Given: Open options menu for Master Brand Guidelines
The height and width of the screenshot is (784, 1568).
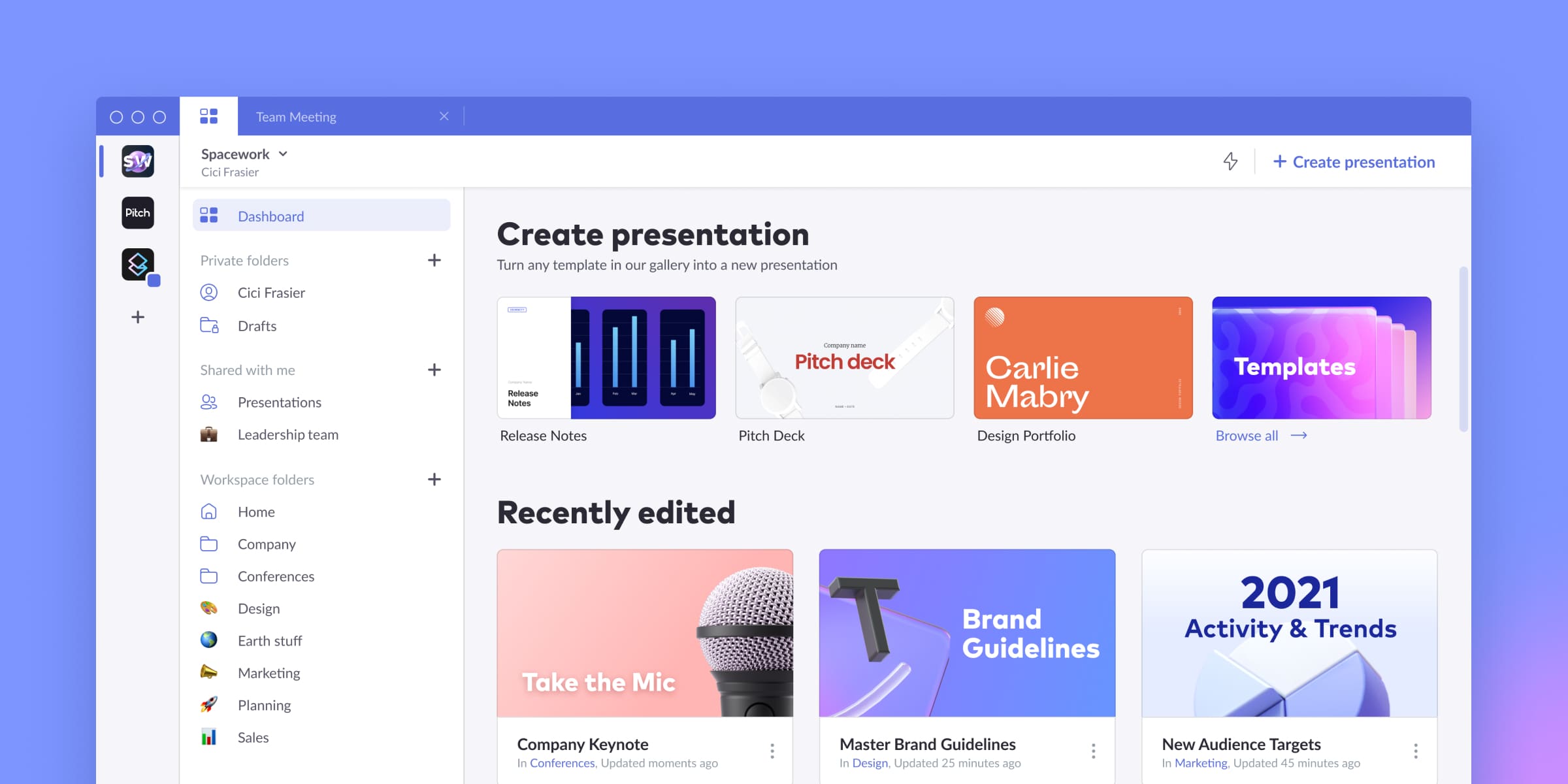Looking at the screenshot, I should [x=1093, y=751].
